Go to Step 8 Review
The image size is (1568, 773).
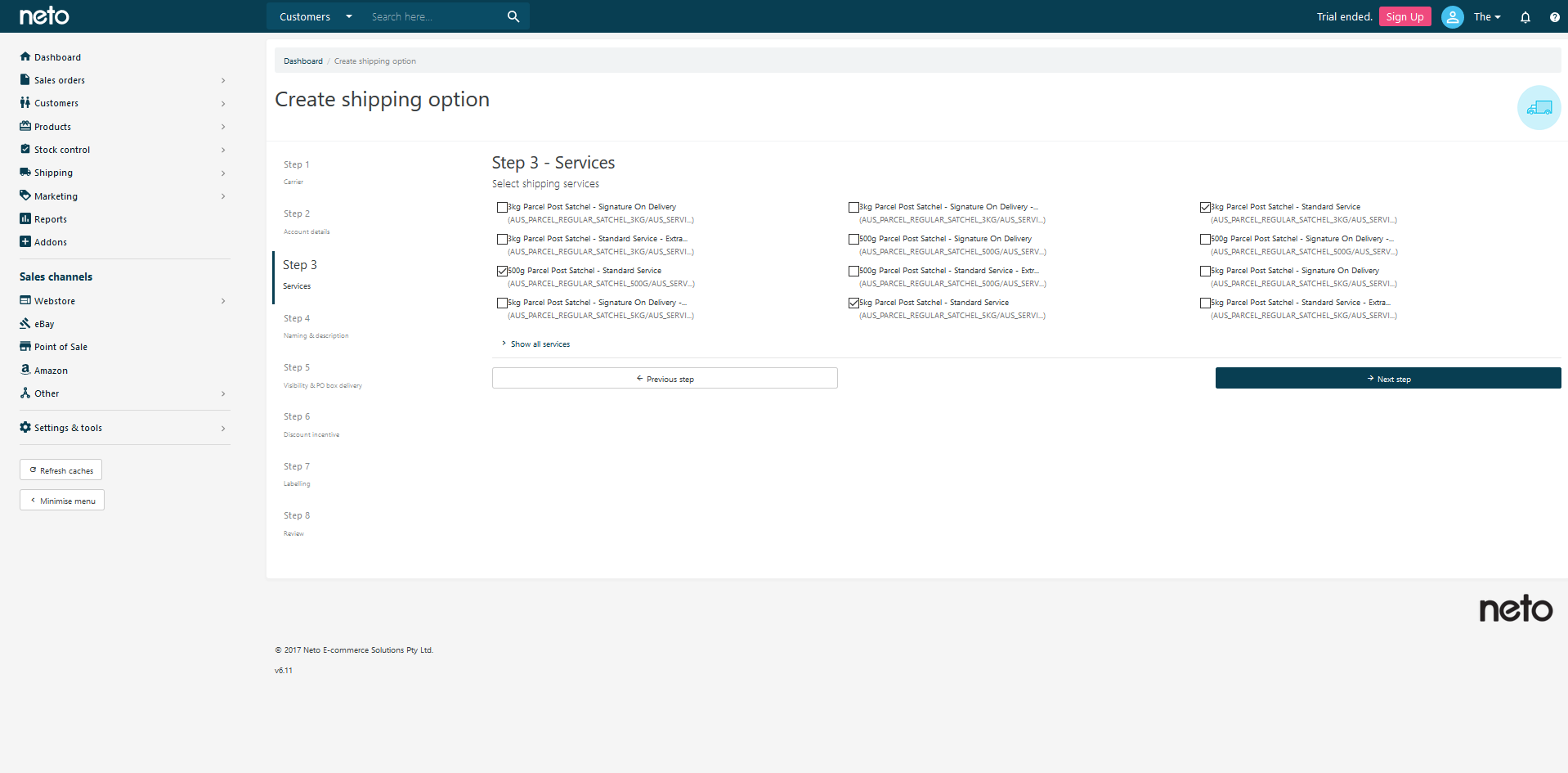pos(297,524)
